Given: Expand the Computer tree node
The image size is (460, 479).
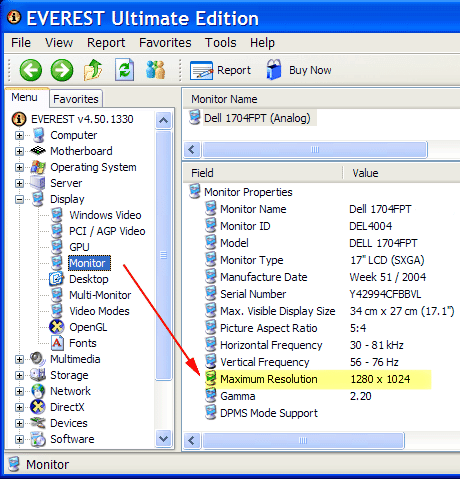Looking at the screenshot, I should click(x=19, y=135).
